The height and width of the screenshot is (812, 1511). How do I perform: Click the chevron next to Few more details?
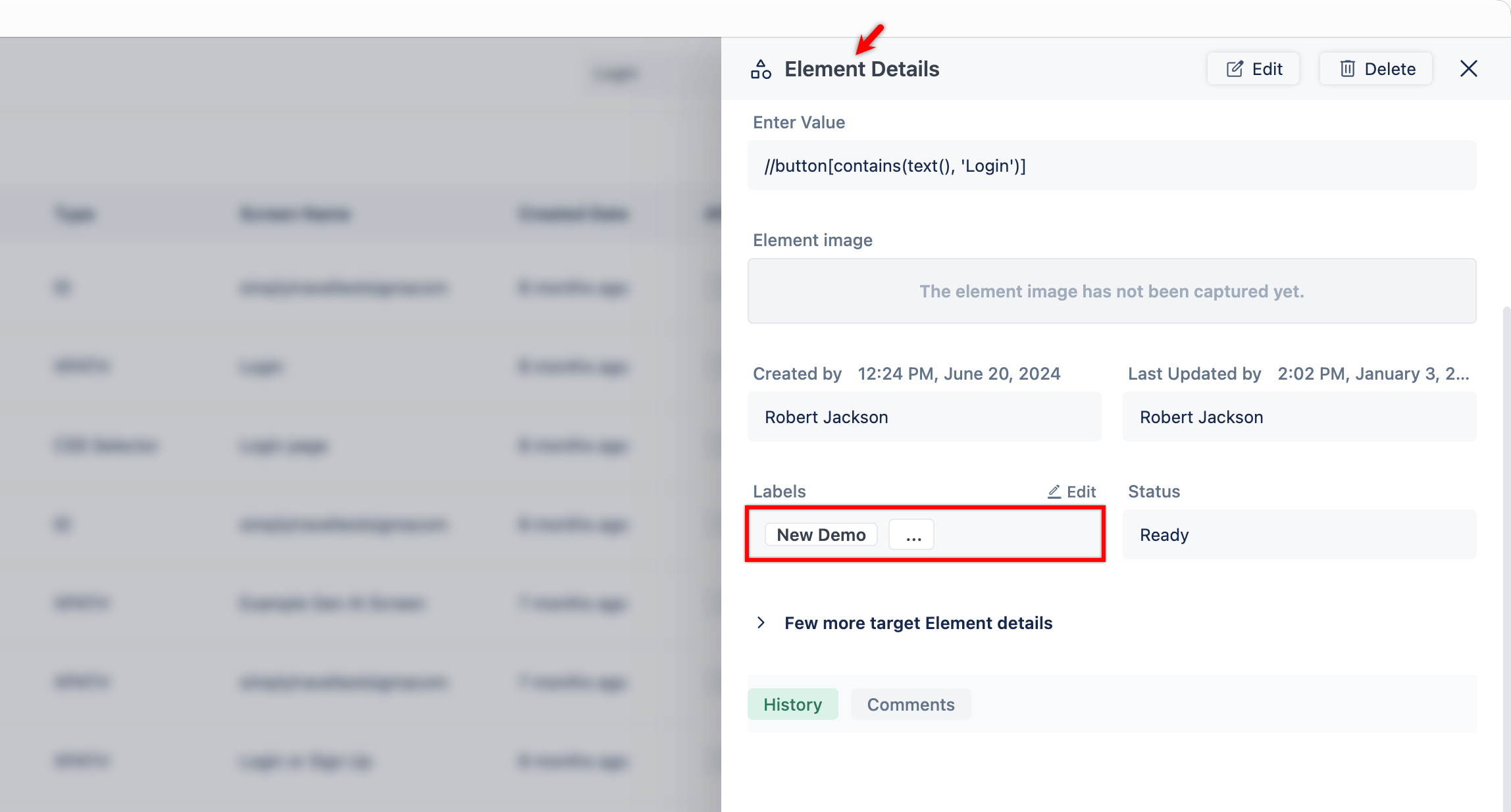[x=761, y=622]
